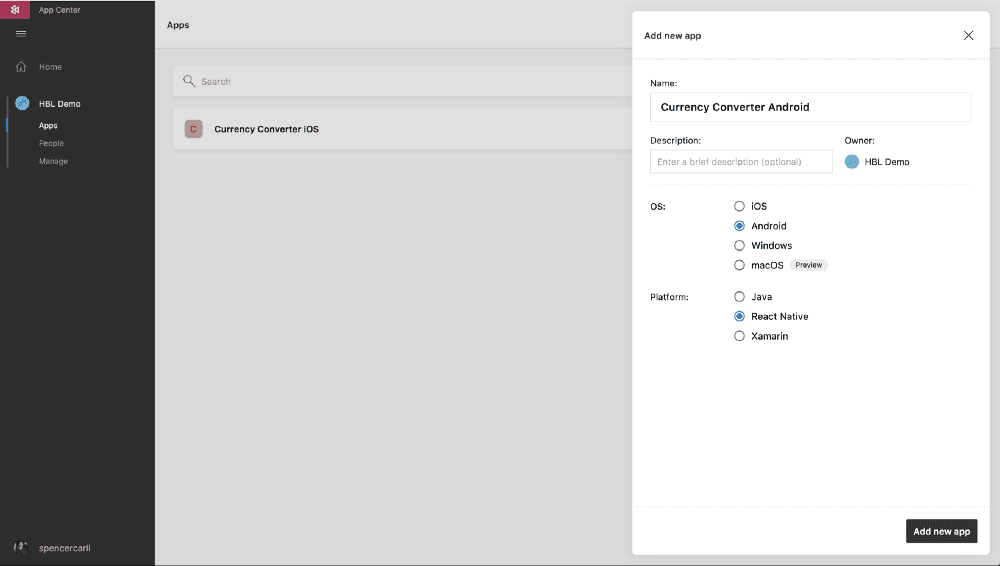Toggle the hamburger menu in sidebar
Image resolution: width=1000 pixels, height=566 pixels.
[x=21, y=34]
